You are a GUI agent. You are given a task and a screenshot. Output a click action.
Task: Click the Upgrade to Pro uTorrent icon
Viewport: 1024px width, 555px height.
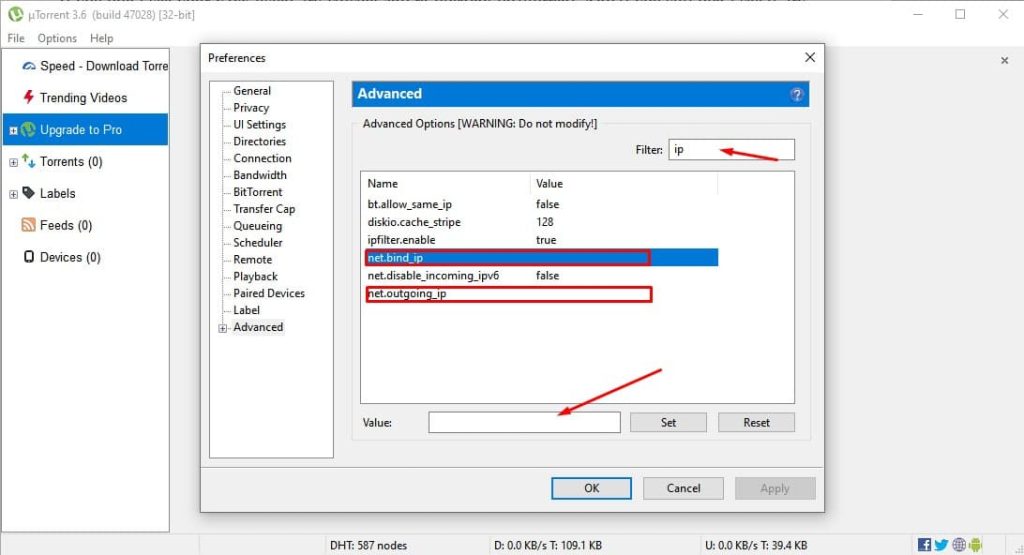pos(28,129)
